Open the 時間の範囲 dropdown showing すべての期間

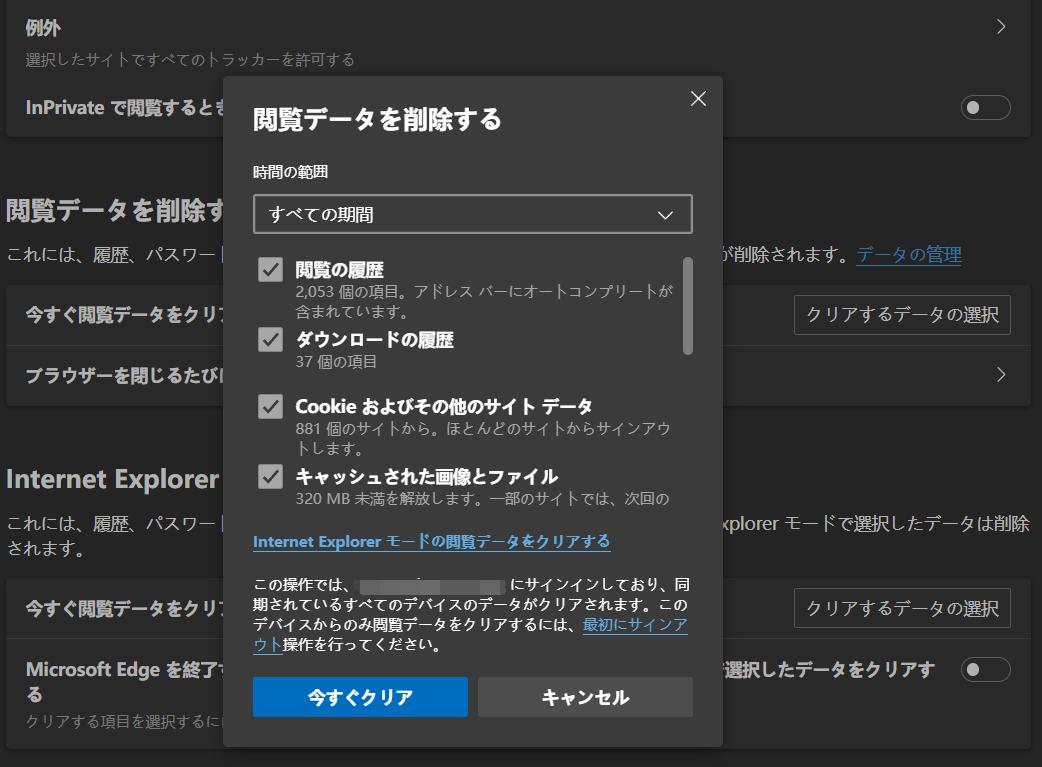tap(472, 214)
